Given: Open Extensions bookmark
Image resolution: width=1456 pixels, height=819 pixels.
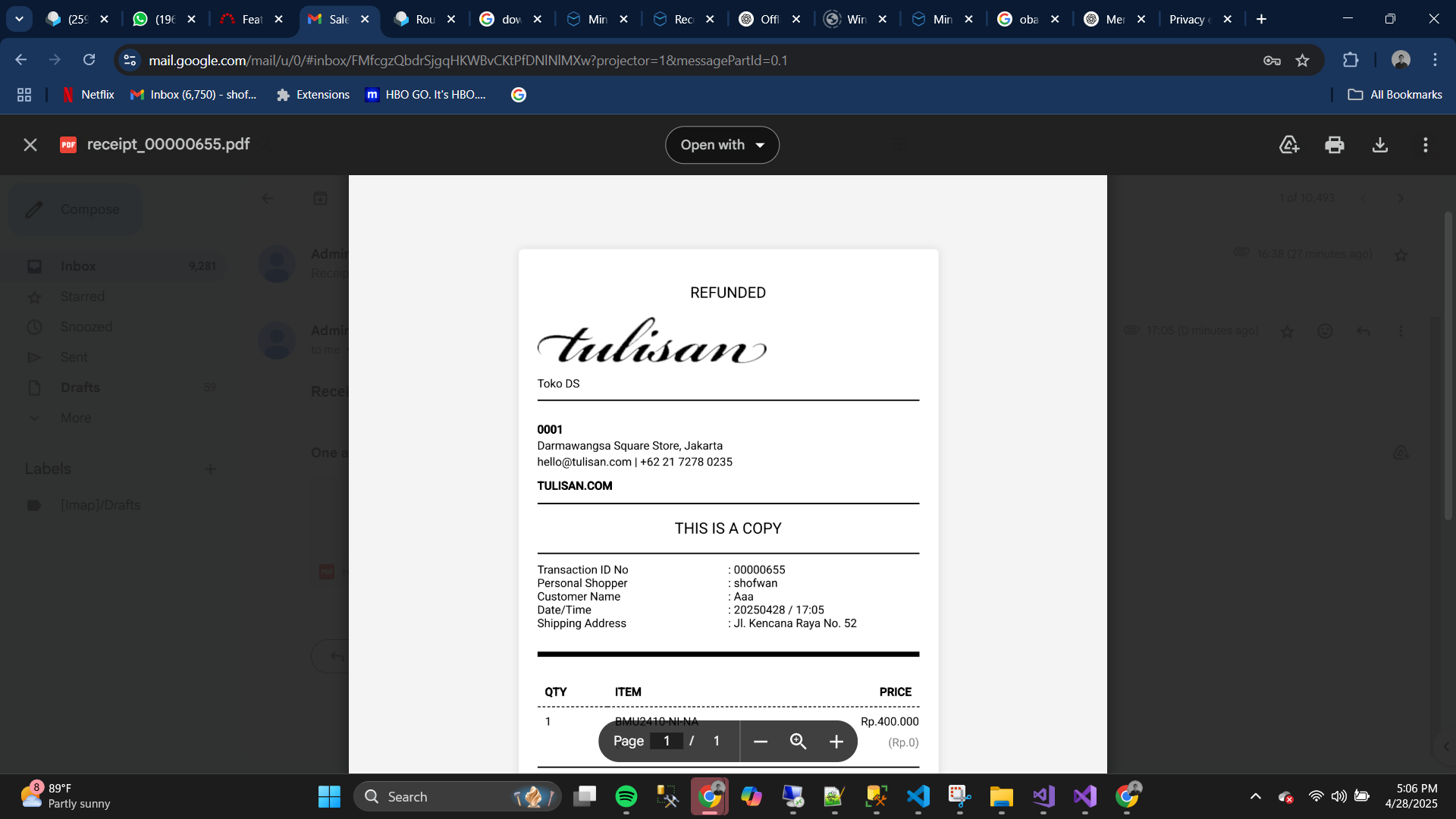Looking at the screenshot, I should click(313, 95).
